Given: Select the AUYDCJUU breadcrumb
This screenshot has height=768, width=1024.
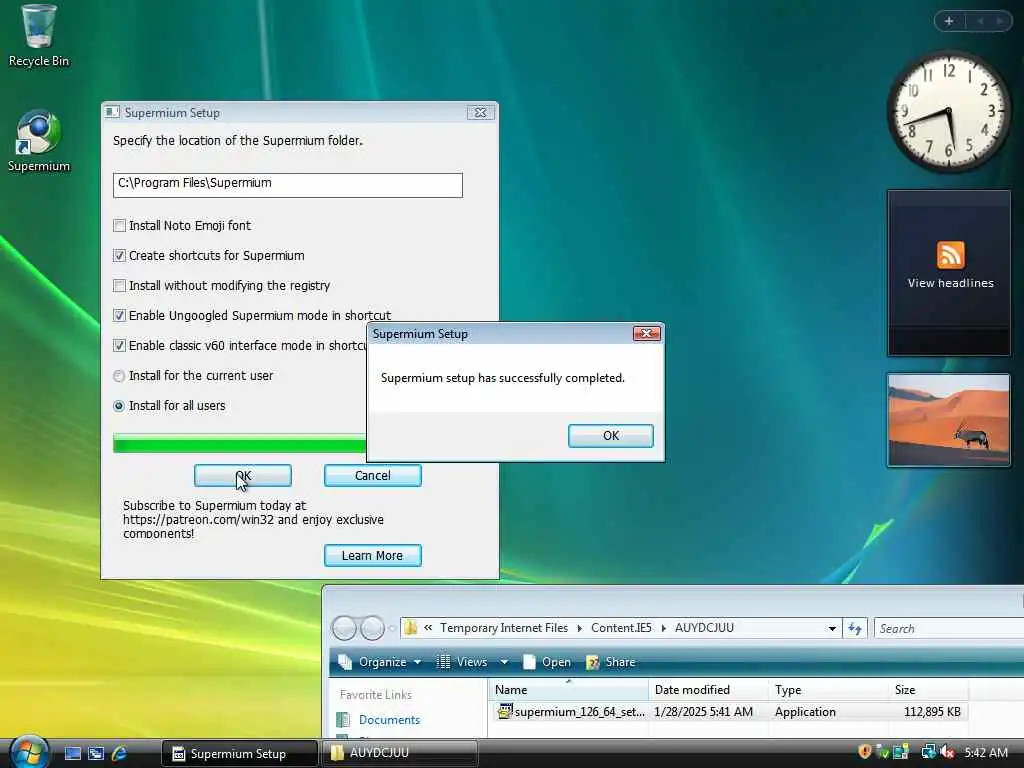Looking at the screenshot, I should (x=704, y=628).
